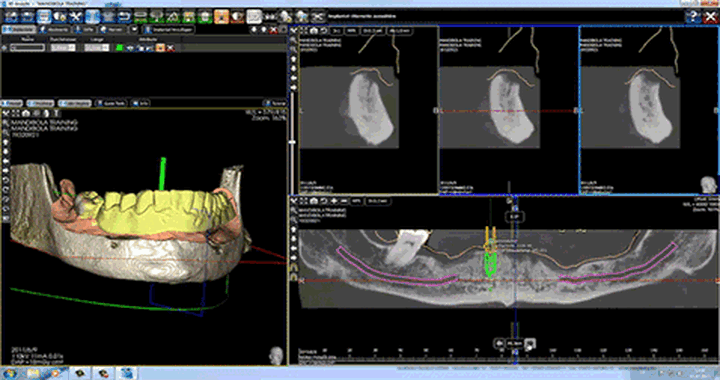Toggle the orange attribute icon in implant row
Image resolution: width=720 pixels, height=380 pixels.
coord(160,47)
